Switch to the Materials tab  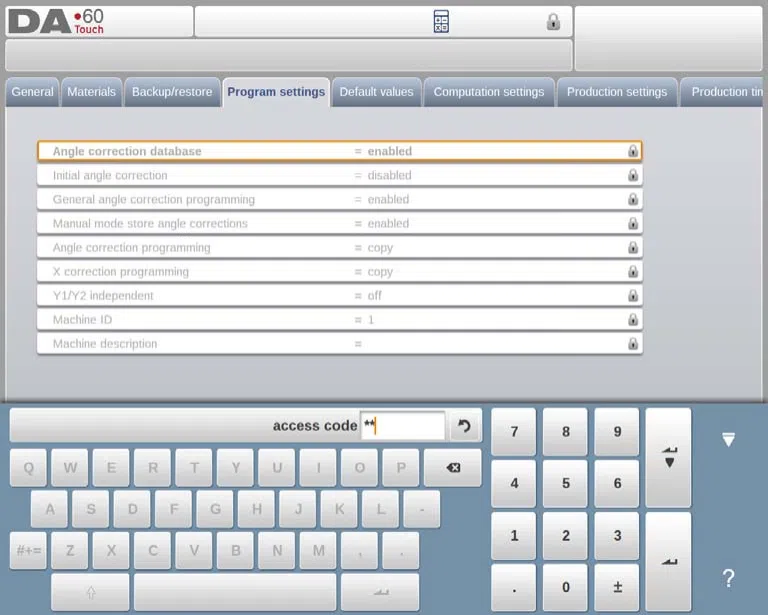click(x=92, y=92)
